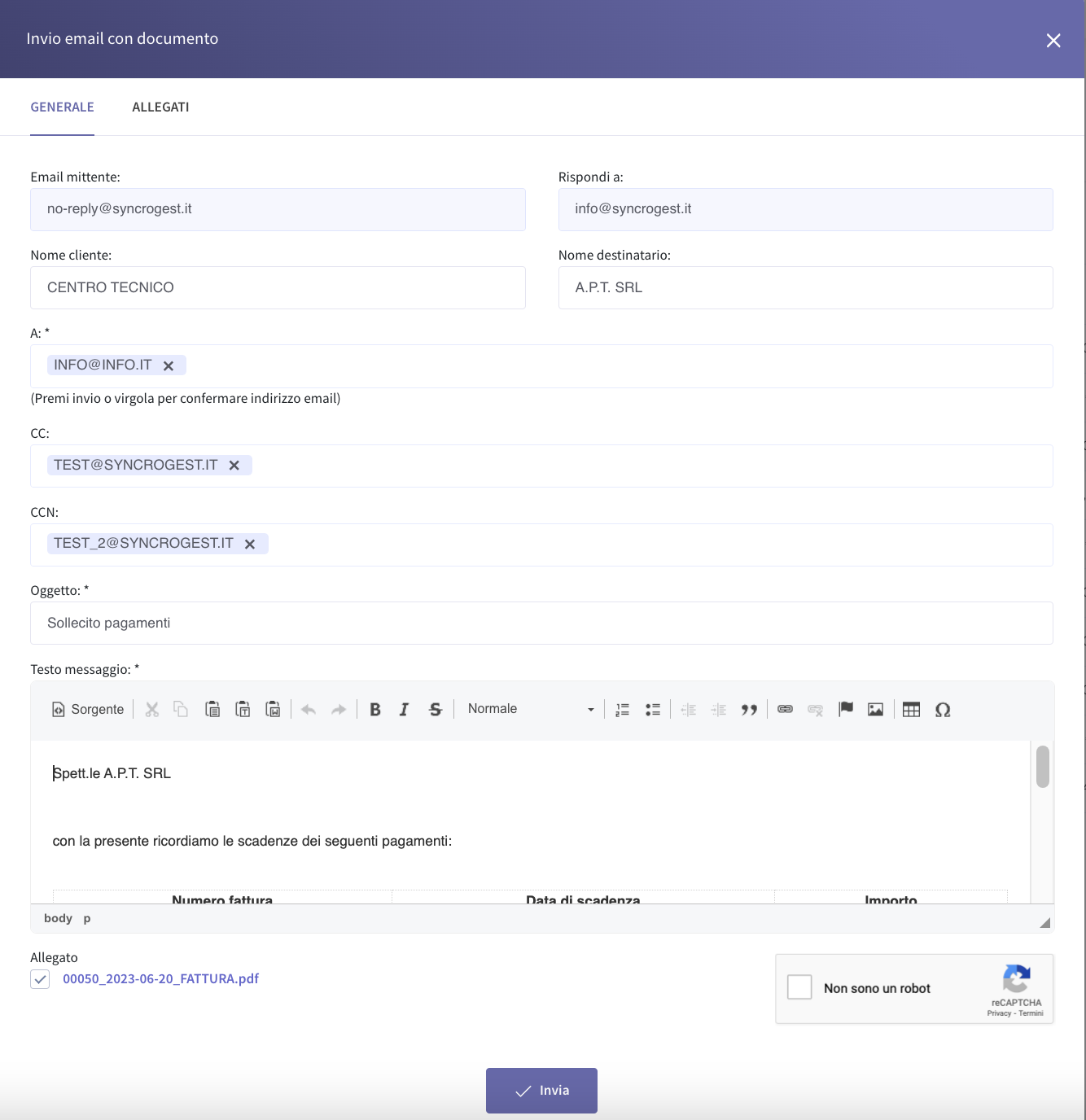
Task: Click the Rispondi a field
Action: coord(806,209)
